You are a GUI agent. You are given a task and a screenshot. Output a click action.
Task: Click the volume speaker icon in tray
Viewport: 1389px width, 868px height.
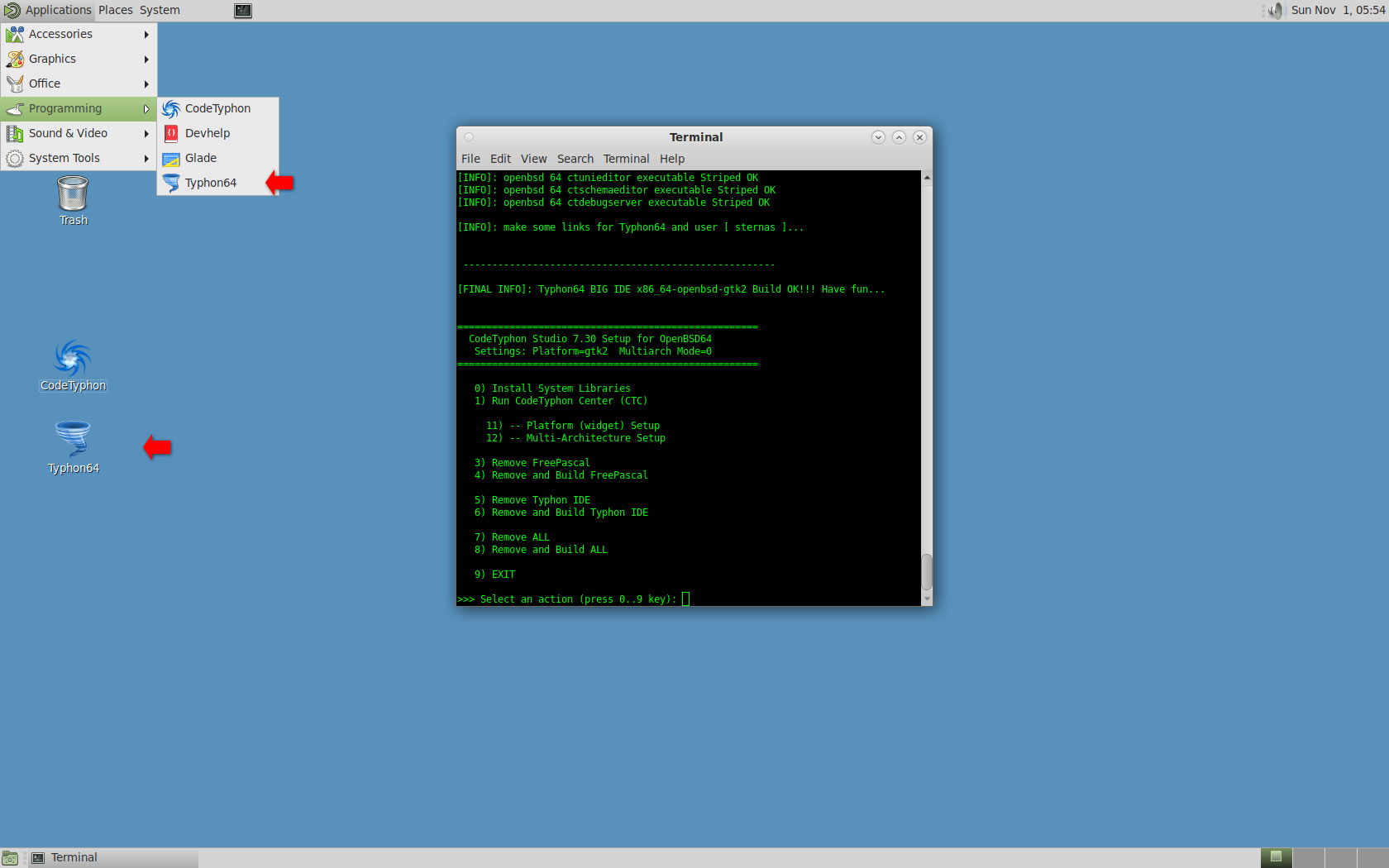pos(1276,10)
